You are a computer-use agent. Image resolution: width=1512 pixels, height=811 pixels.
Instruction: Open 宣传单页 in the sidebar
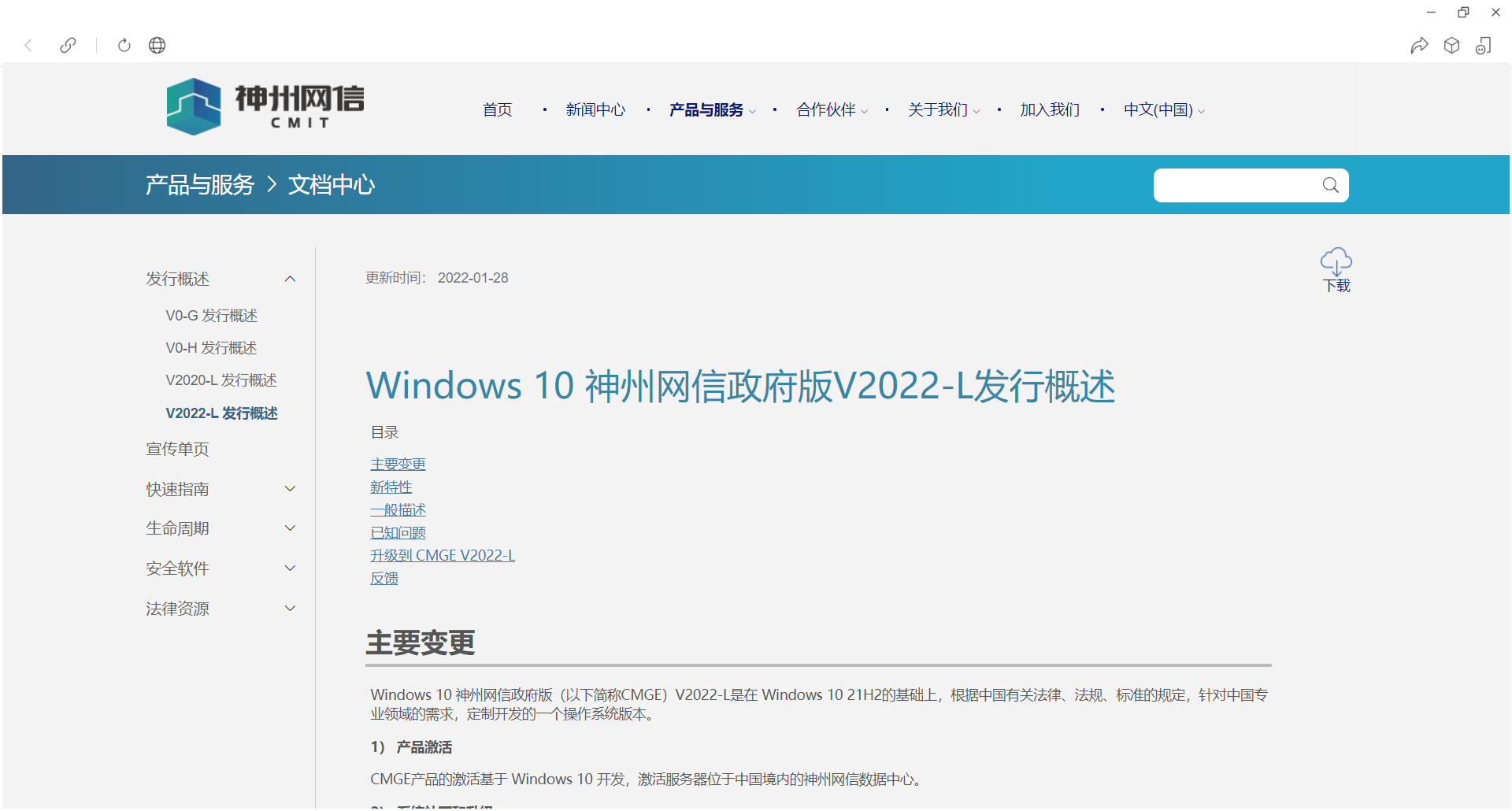point(177,449)
